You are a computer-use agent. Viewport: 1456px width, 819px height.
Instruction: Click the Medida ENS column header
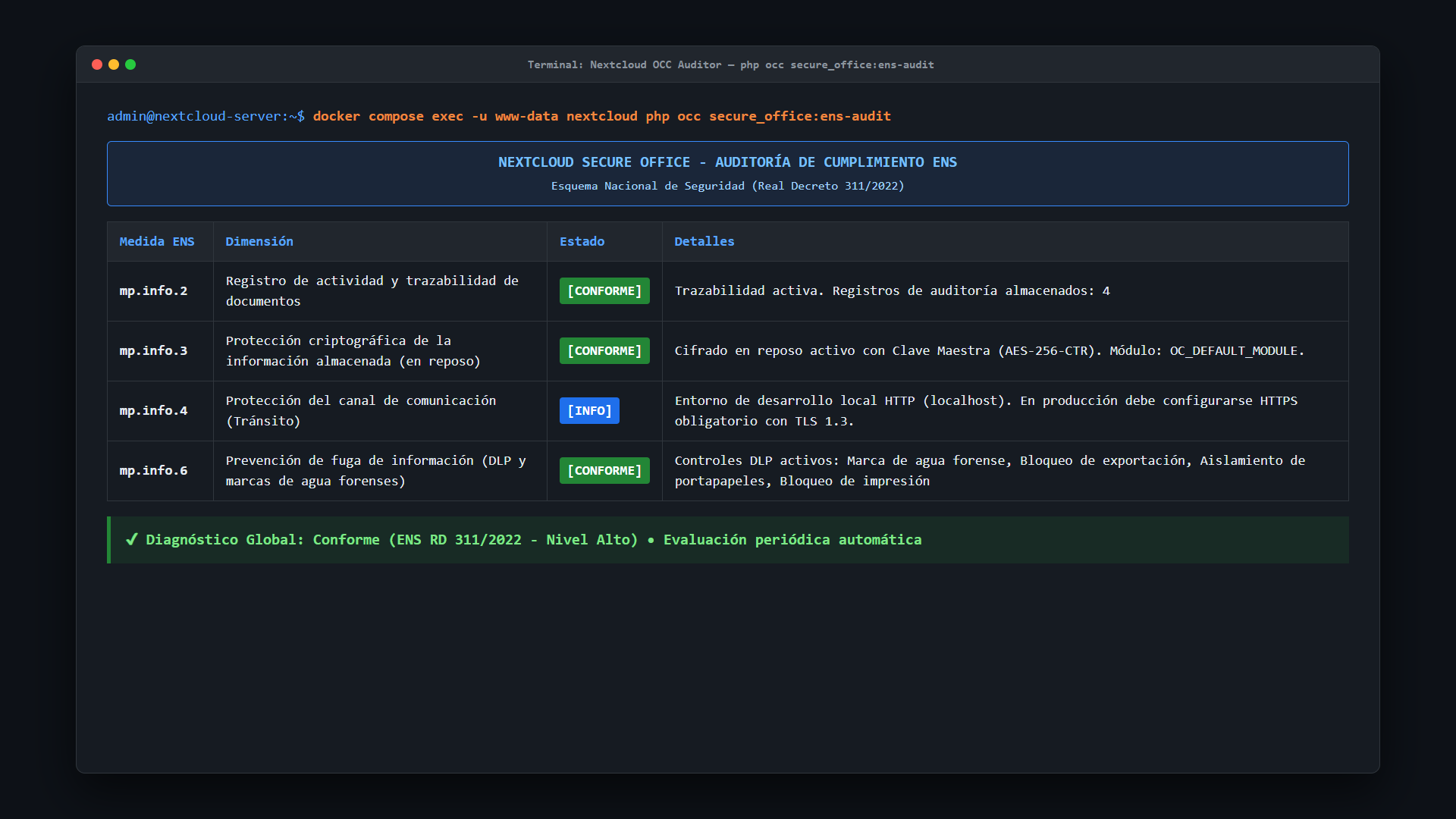tap(157, 241)
